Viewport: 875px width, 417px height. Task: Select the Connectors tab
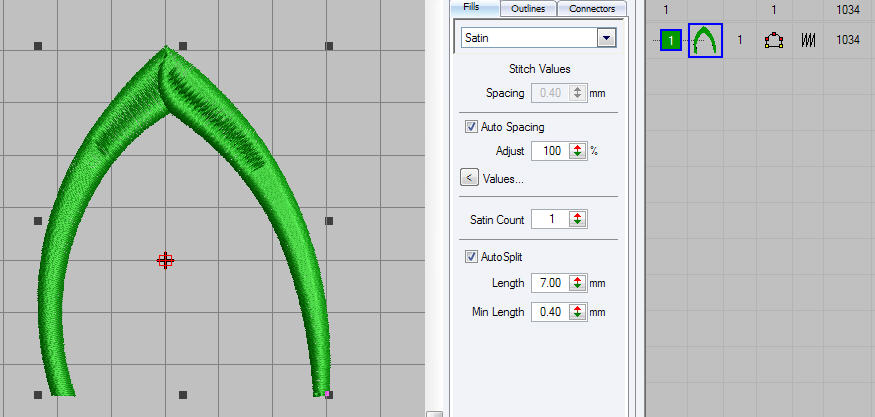(592, 9)
